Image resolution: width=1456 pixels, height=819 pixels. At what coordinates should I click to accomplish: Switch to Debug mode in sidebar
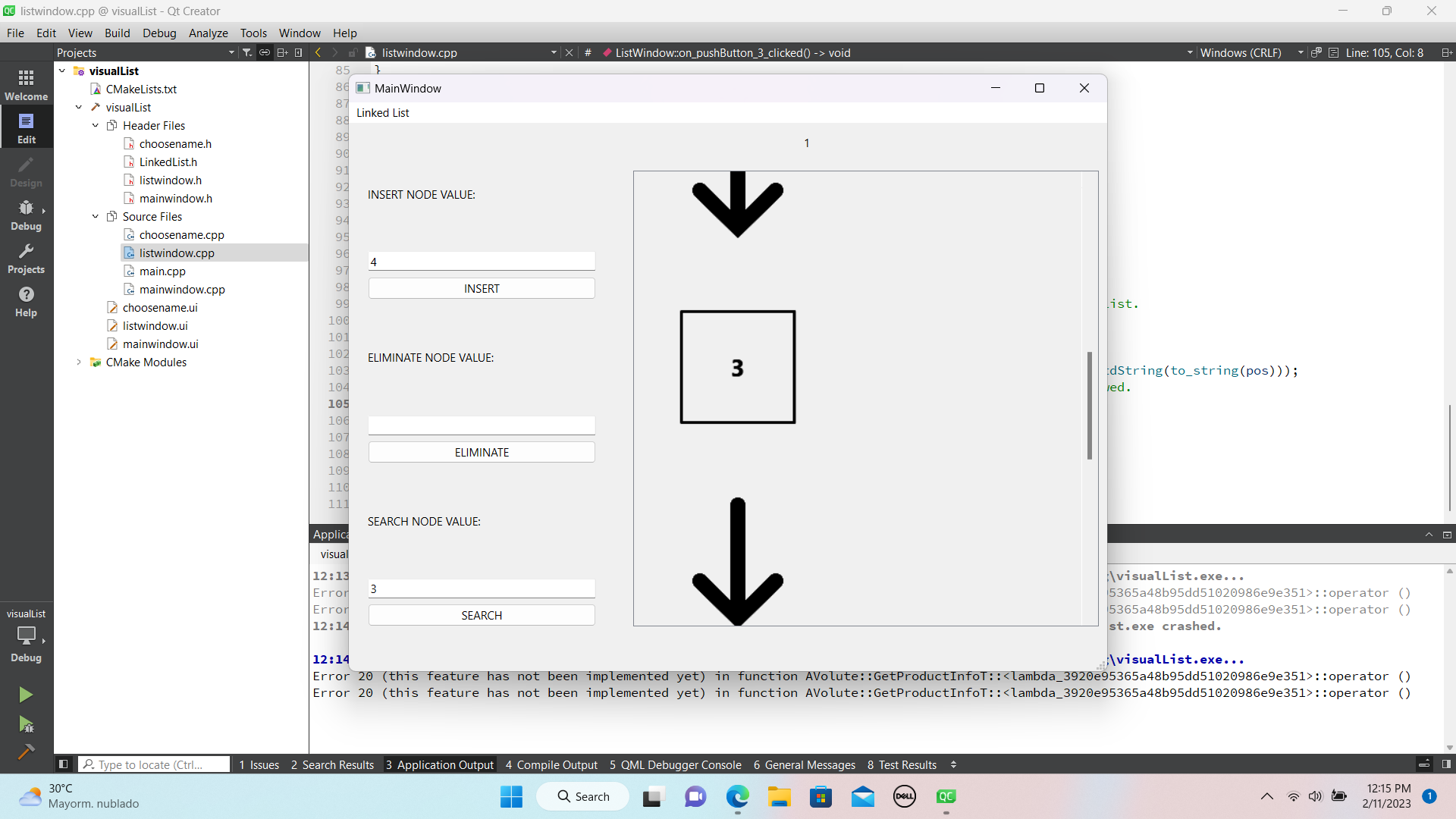26,215
